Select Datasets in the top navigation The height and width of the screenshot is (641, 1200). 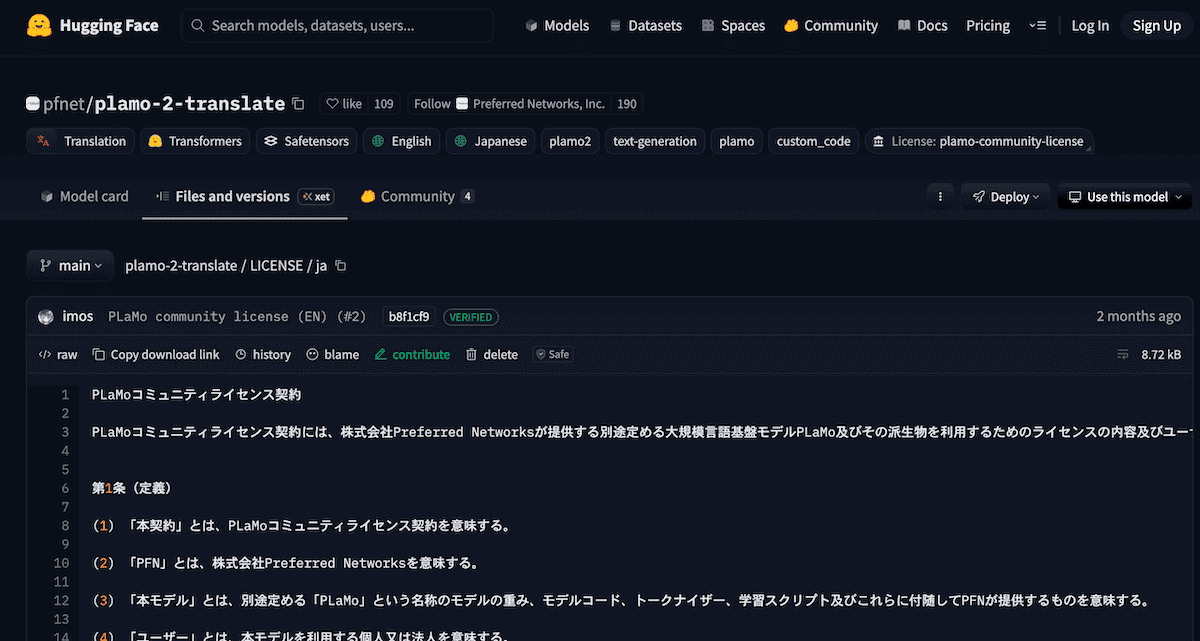[645, 25]
